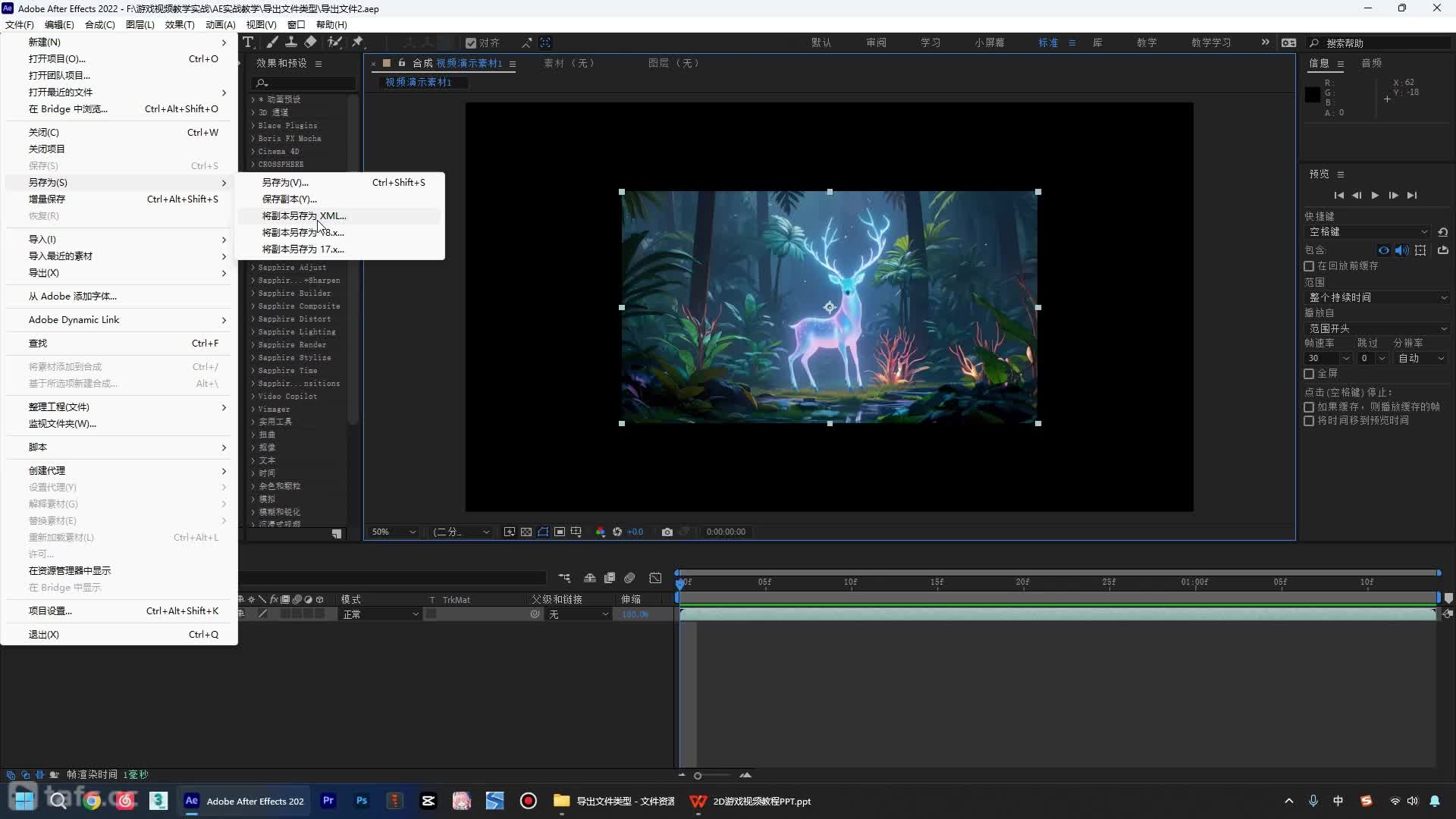This screenshot has height=819, width=1456.
Task: Open workspace panel icon next to search help
Action: coord(1288,43)
